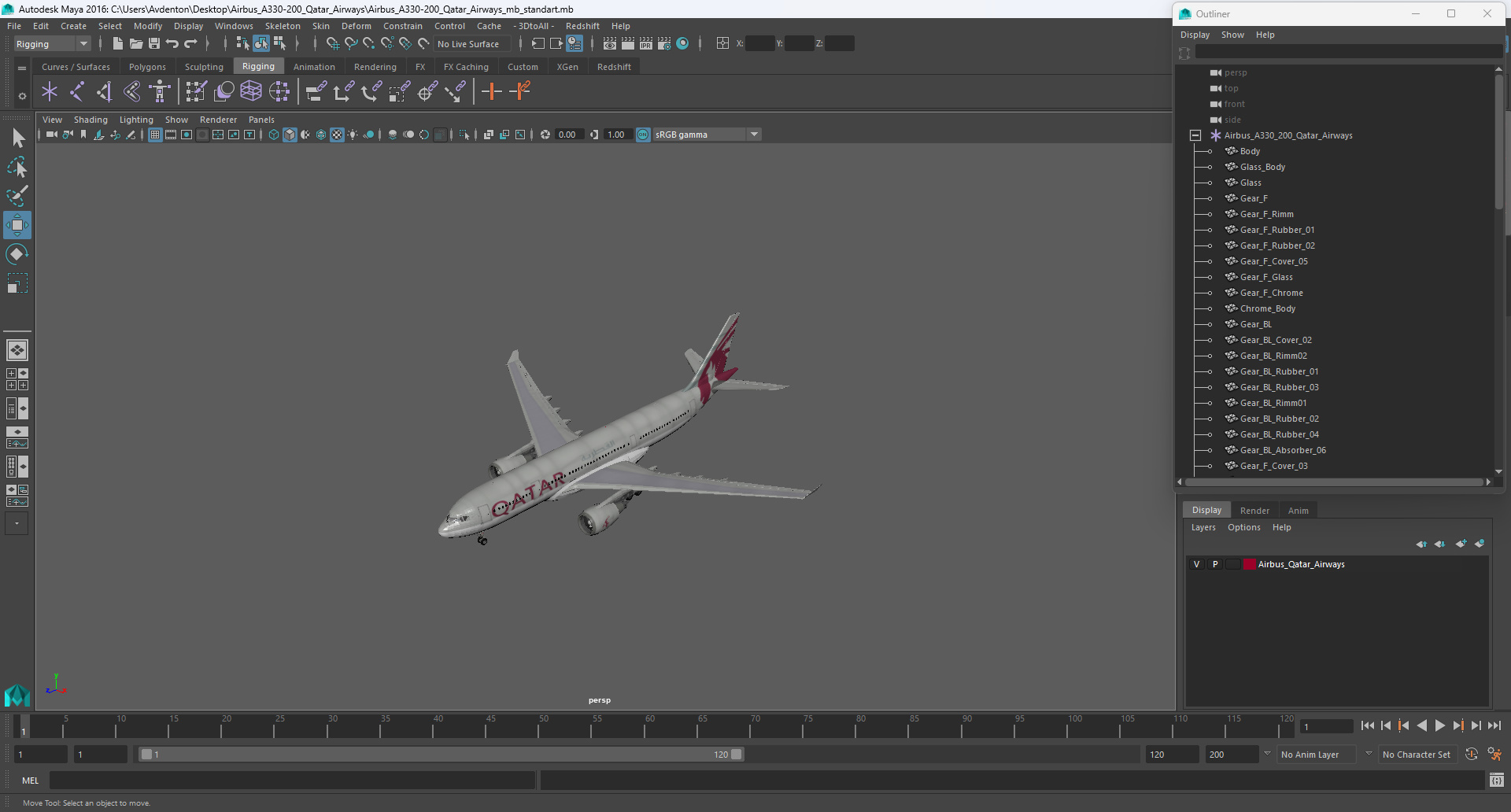1511x812 pixels.
Task: Open the Edit menu
Action: [x=41, y=26]
